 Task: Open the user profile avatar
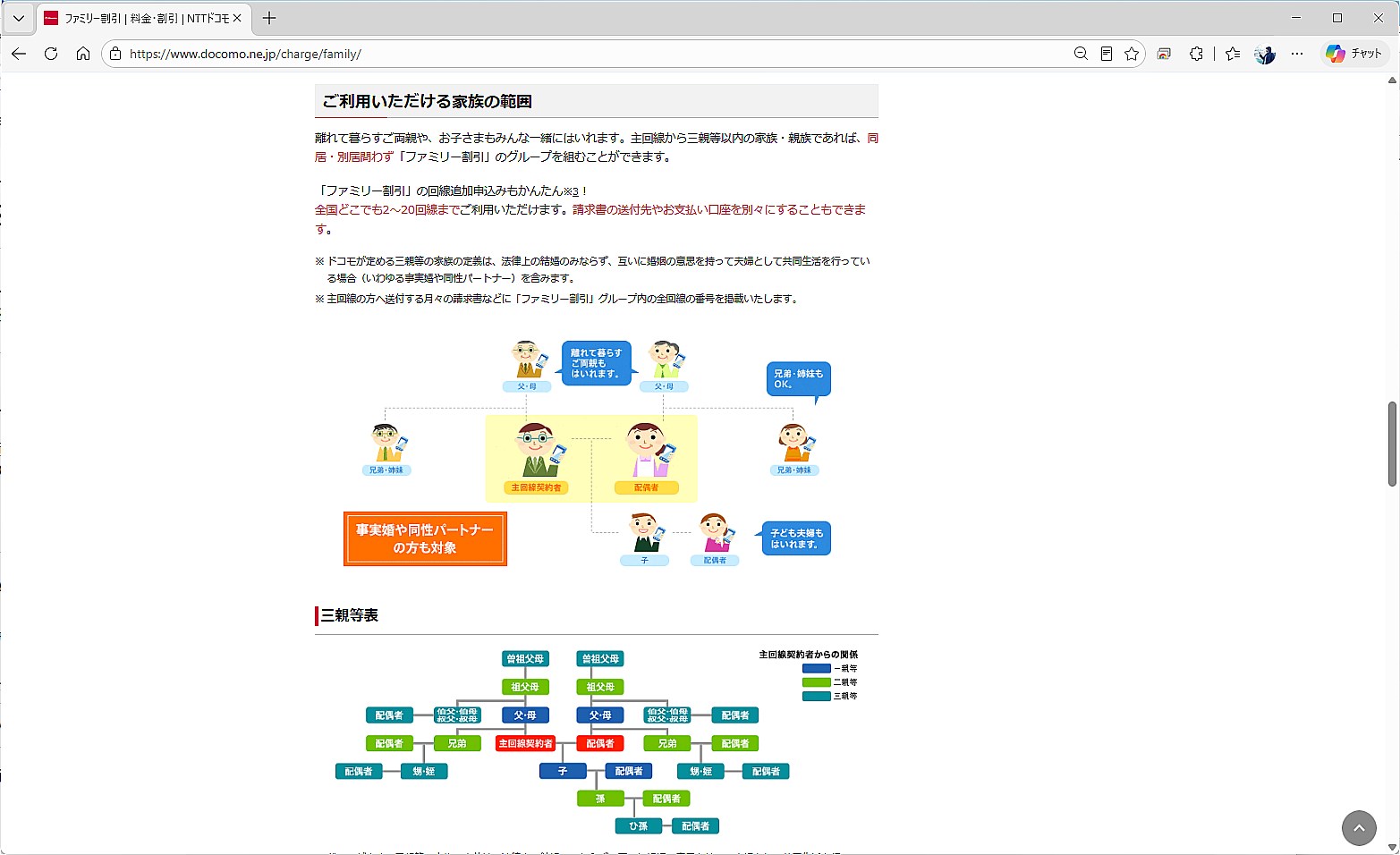click(x=1265, y=54)
